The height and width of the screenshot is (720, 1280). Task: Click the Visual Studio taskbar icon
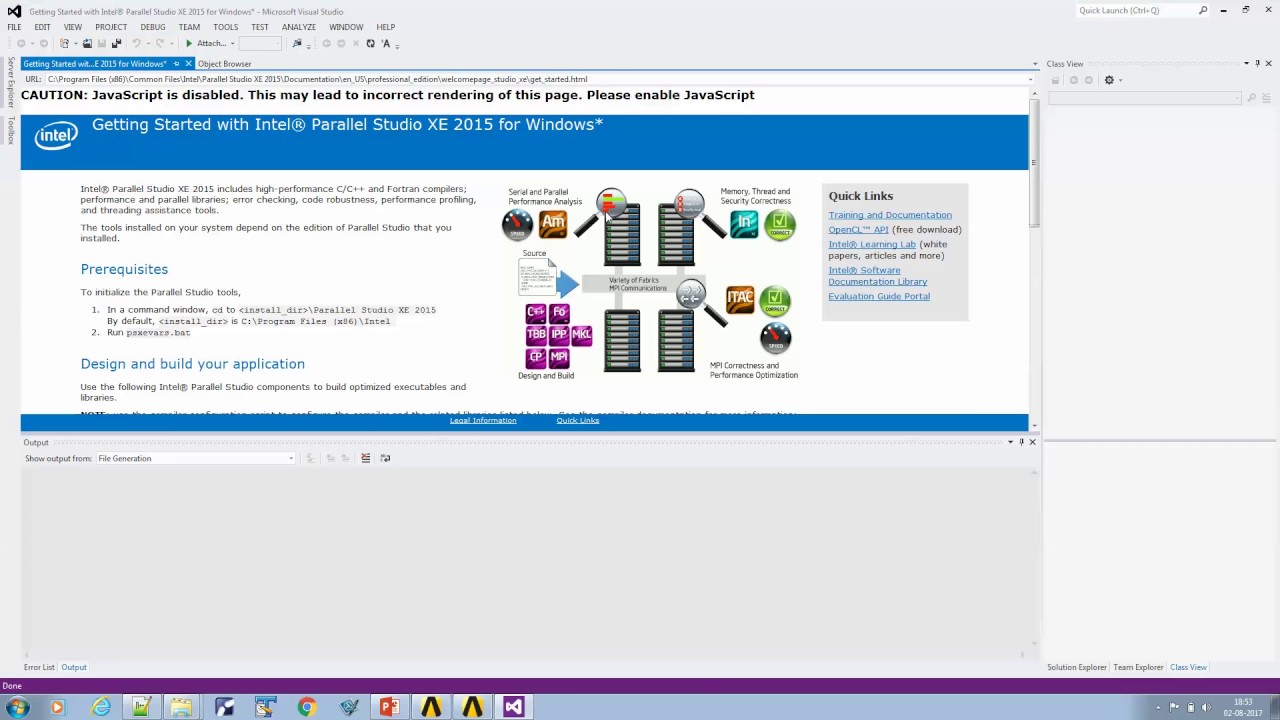513,707
